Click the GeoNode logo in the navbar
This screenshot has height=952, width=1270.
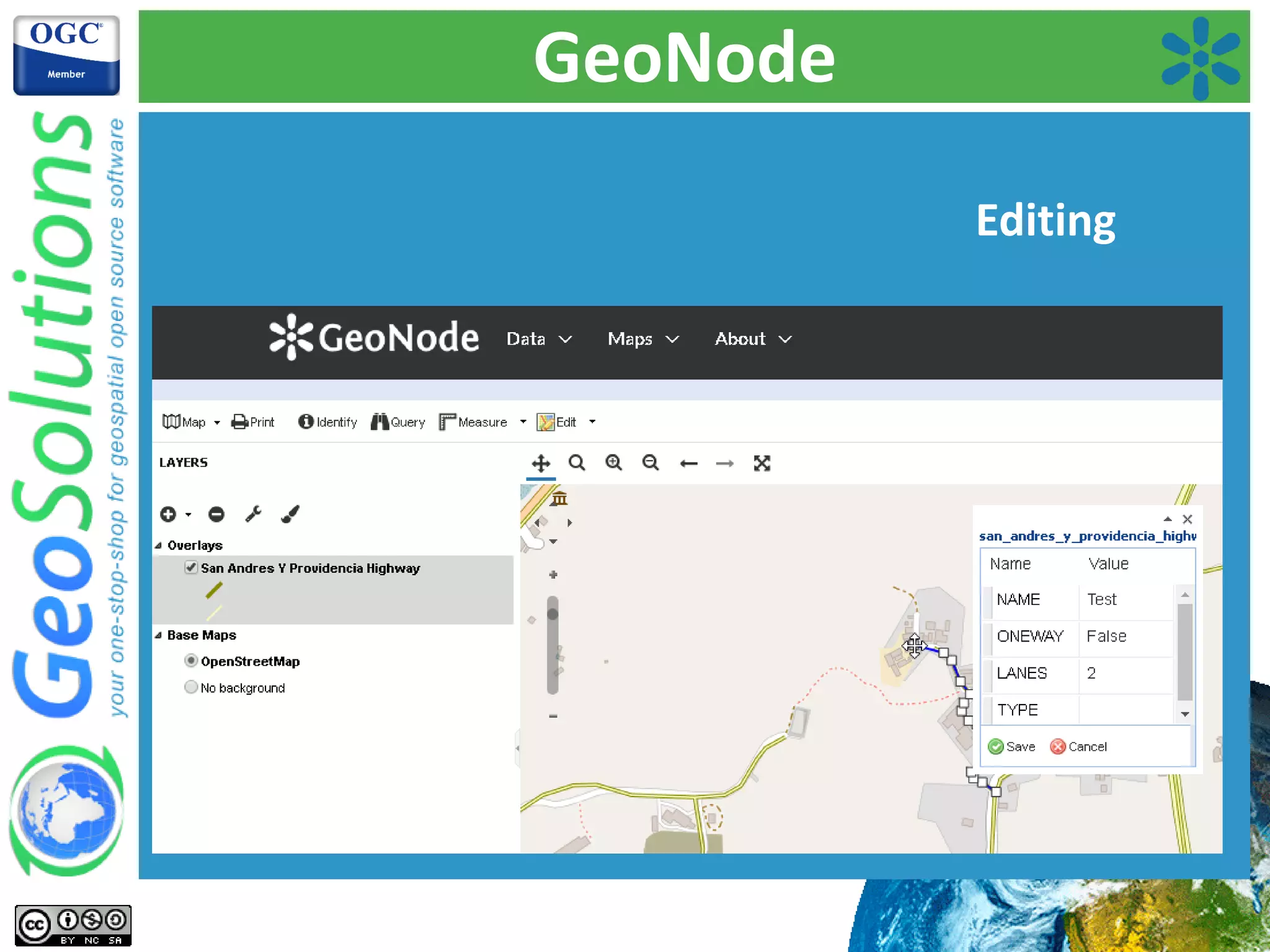(374, 338)
